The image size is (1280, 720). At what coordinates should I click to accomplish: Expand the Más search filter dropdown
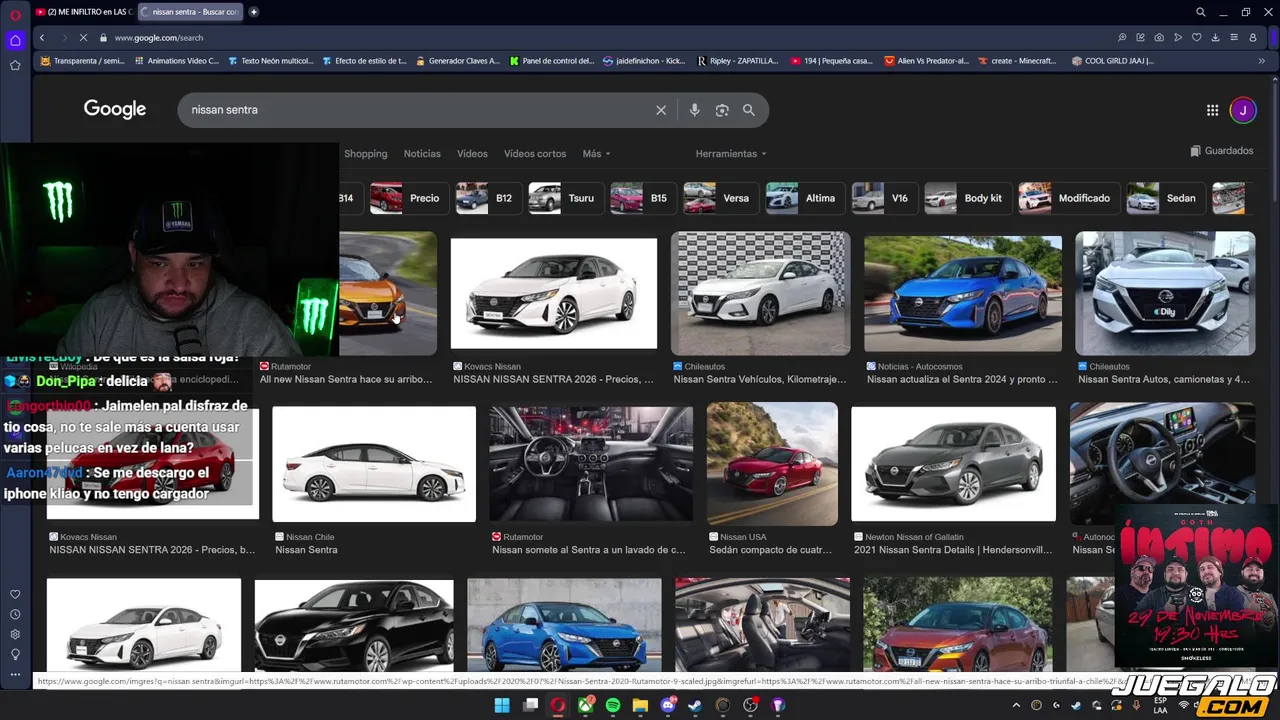(596, 154)
